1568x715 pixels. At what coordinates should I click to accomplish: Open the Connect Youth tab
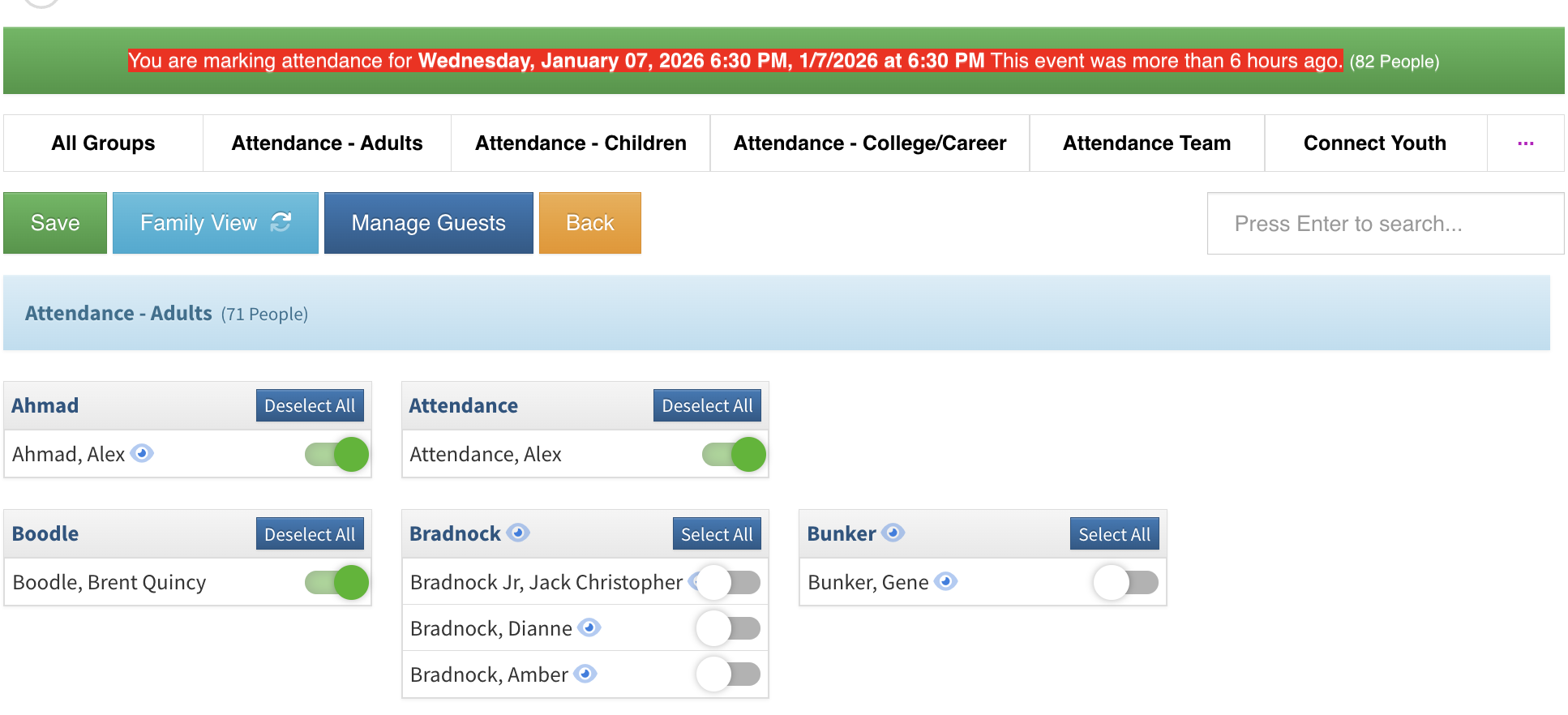pos(1374,143)
